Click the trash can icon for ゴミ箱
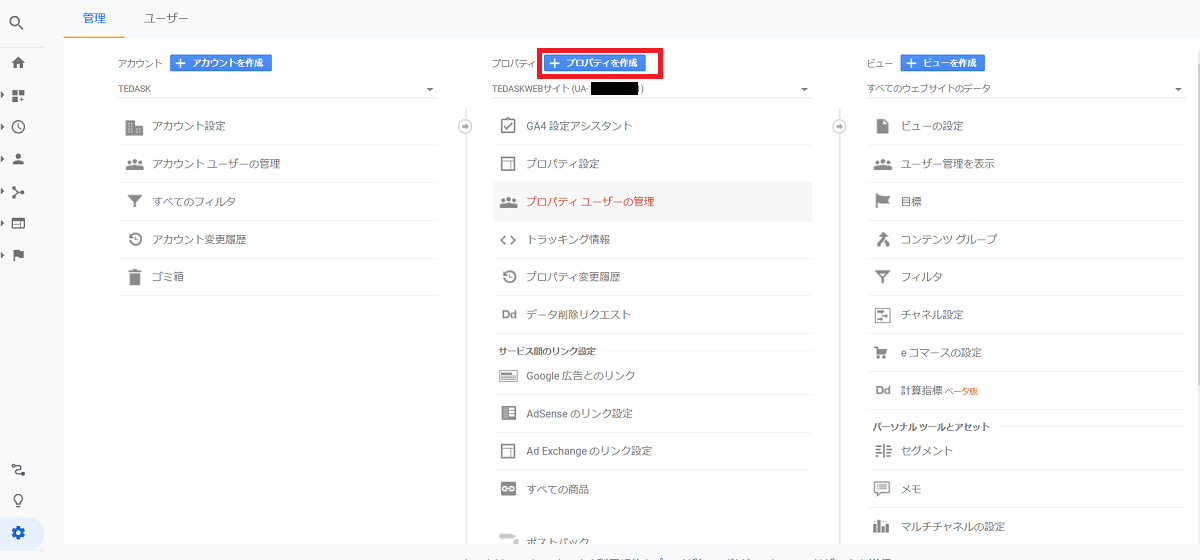1200x560 pixels. click(134, 277)
